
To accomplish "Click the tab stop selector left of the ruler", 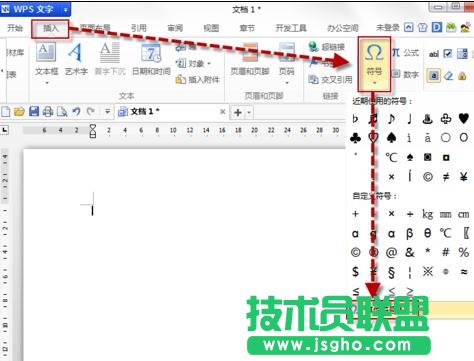I will (x=4, y=130).
